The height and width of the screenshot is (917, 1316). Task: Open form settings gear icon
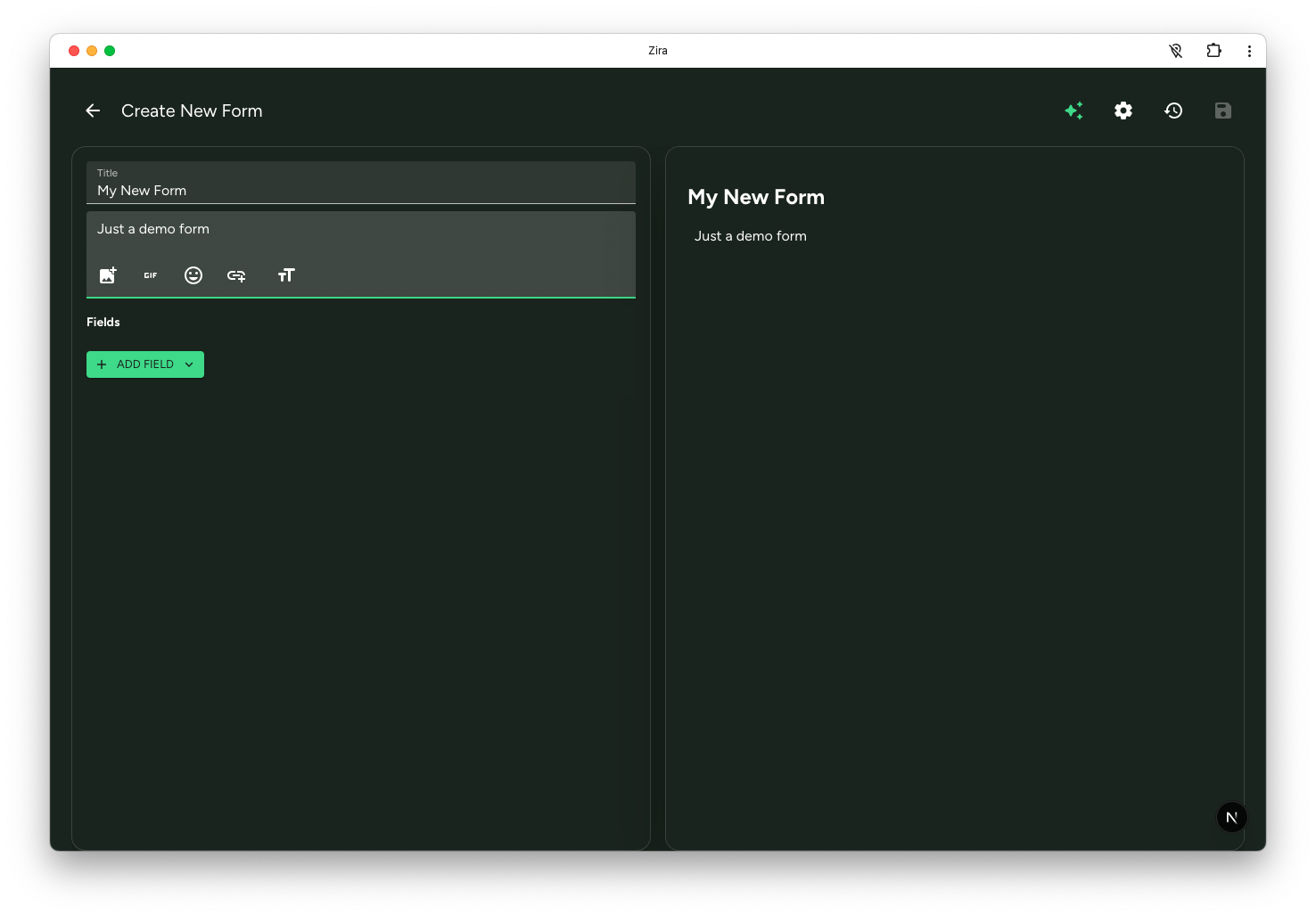click(1123, 111)
